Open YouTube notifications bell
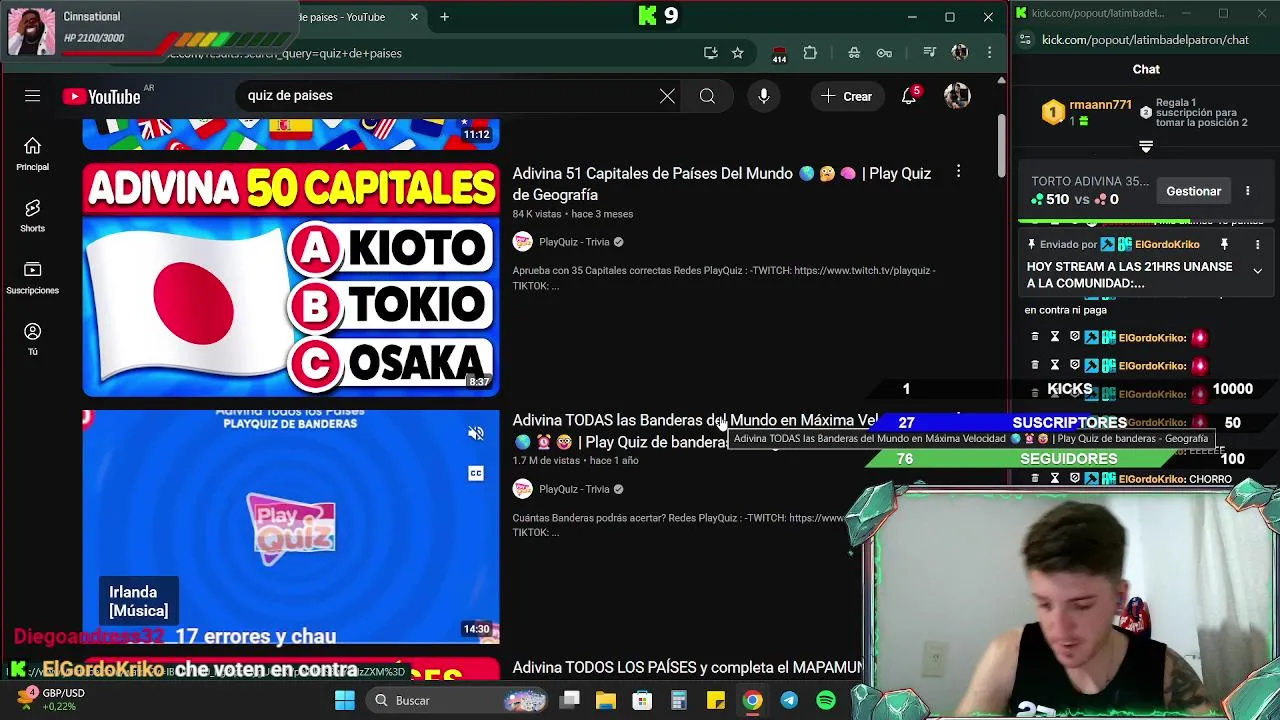 point(909,96)
